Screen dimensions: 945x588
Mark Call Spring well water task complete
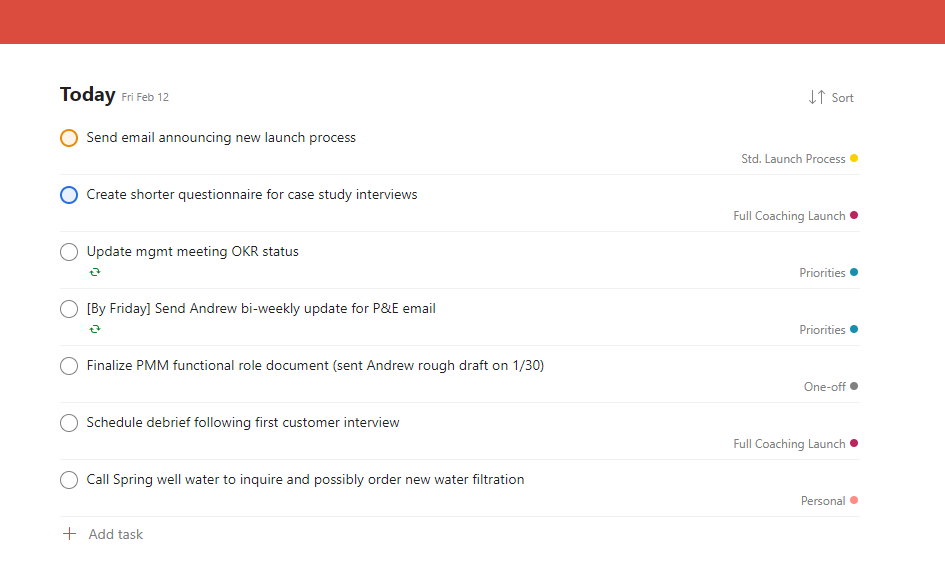click(69, 480)
